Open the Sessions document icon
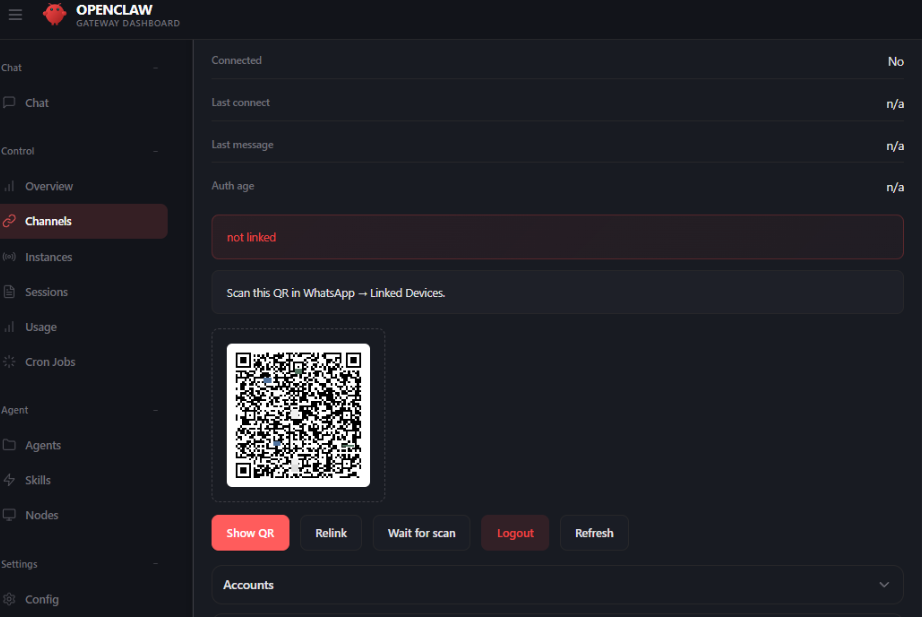 9,292
